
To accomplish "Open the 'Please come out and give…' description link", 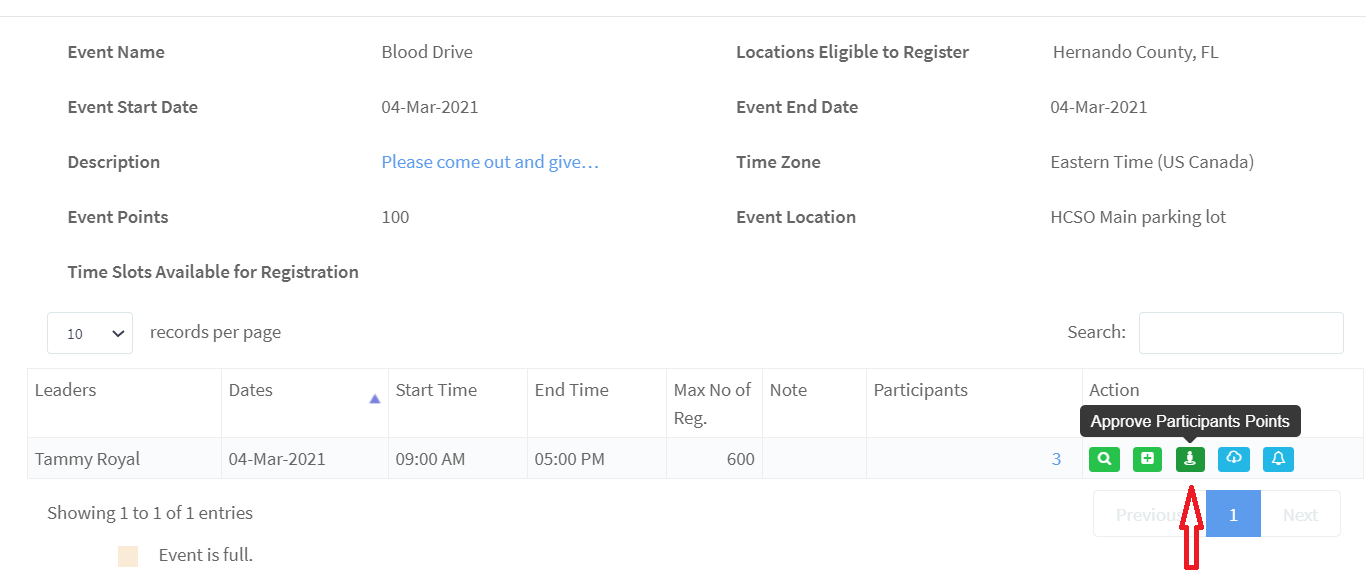I will (490, 162).
